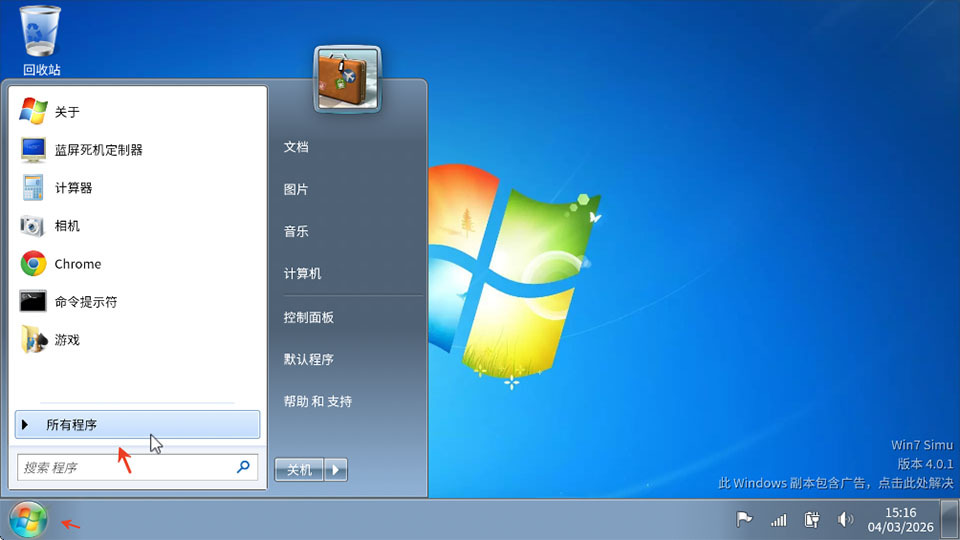Viewport: 960px width, 540px height.
Task: Select the 相机 text label
Action: click(67, 226)
